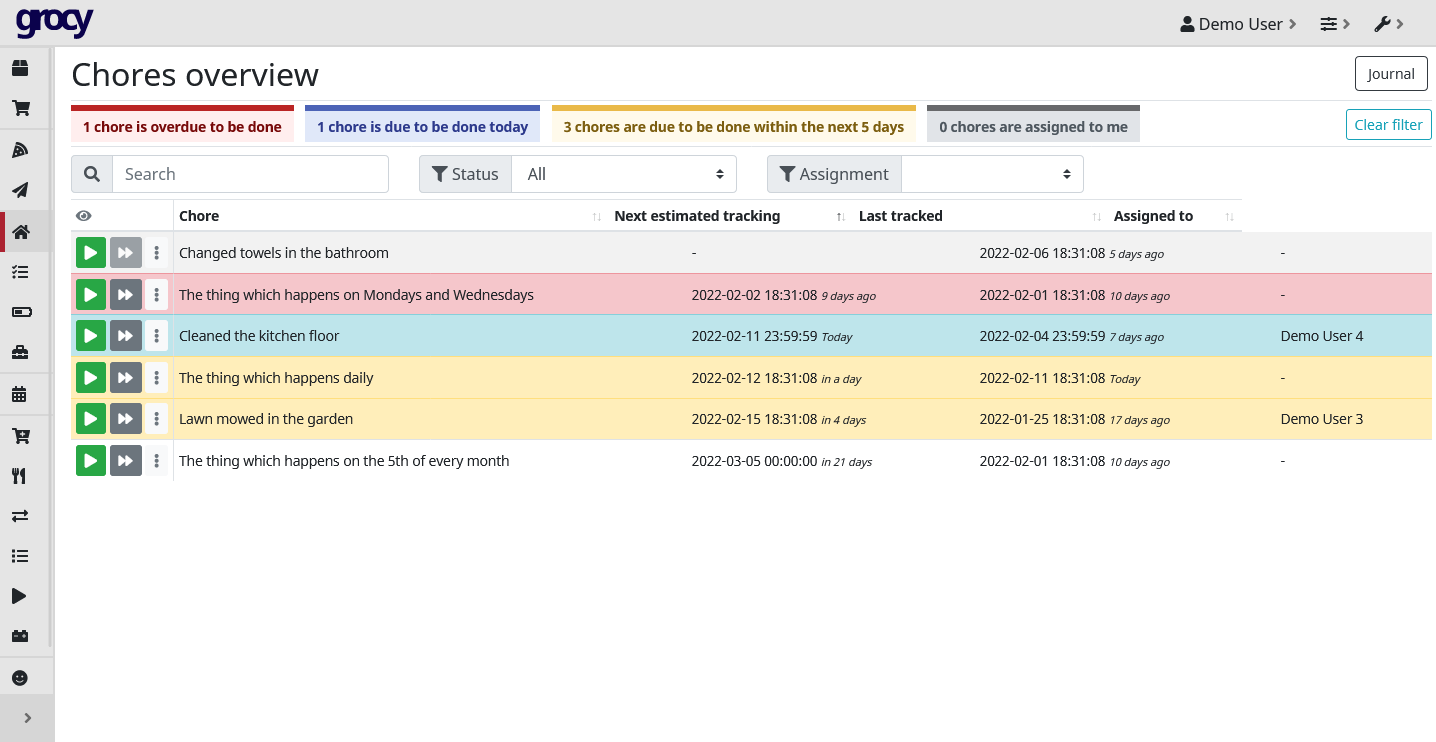Click the fork and knife sidebar icon
The width and height of the screenshot is (1436, 742).
pos(19,476)
